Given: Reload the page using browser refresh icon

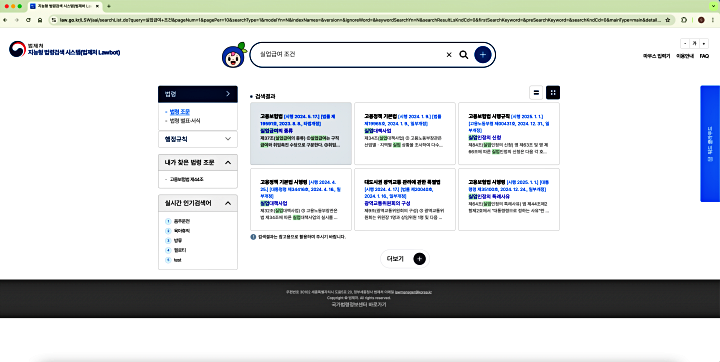Looking at the screenshot, I should [28, 20].
